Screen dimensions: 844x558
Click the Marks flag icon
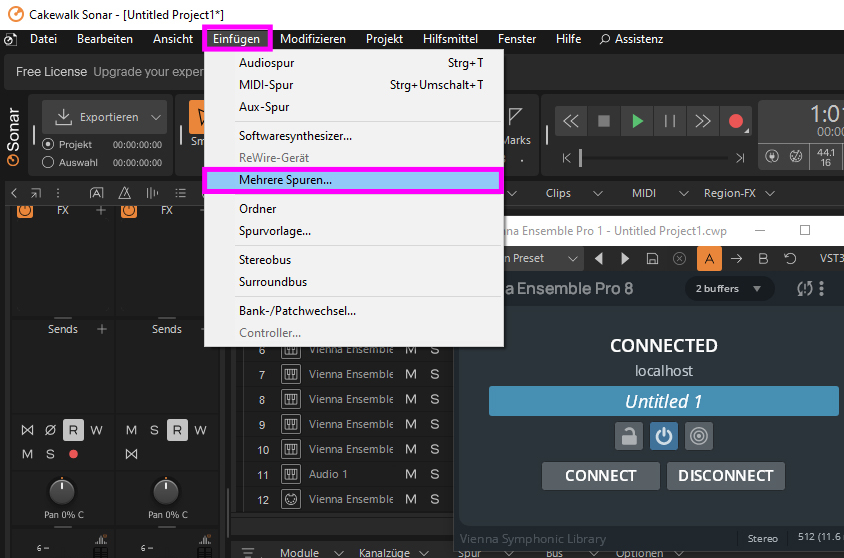pos(515,115)
